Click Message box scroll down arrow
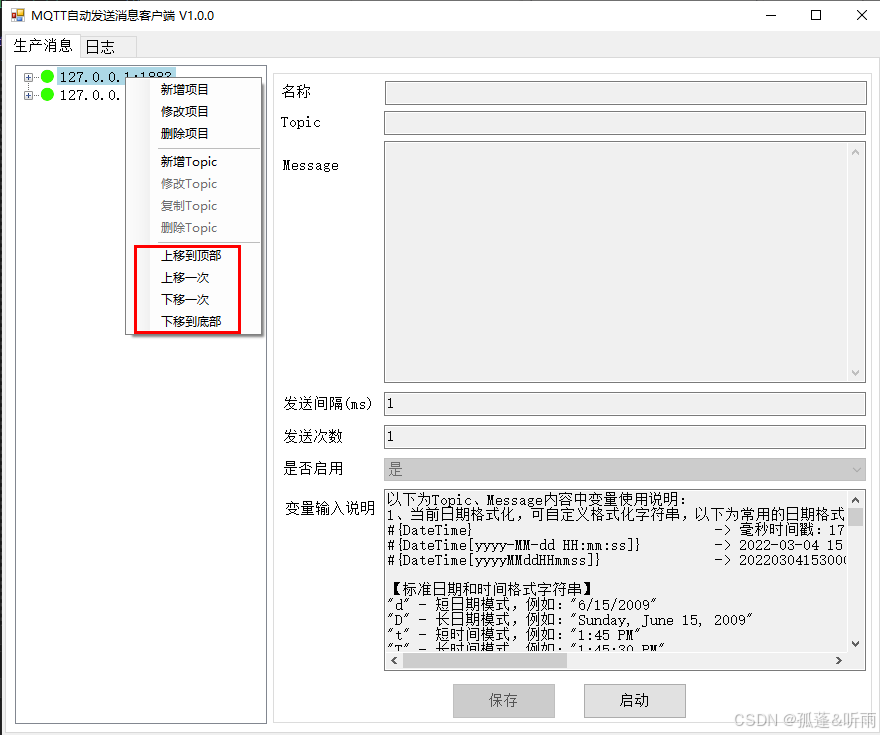 [x=855, y=373]
